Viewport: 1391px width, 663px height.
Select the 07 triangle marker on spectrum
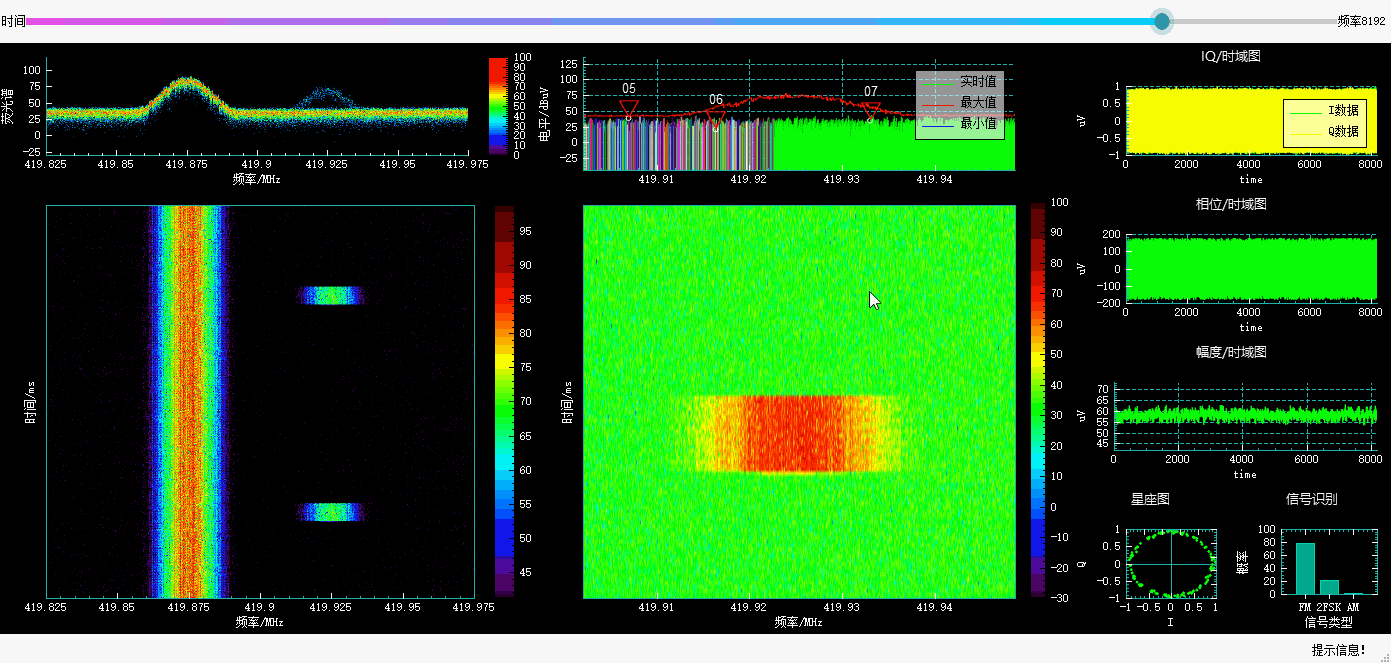pyautogui.click(x=871, y=109)
